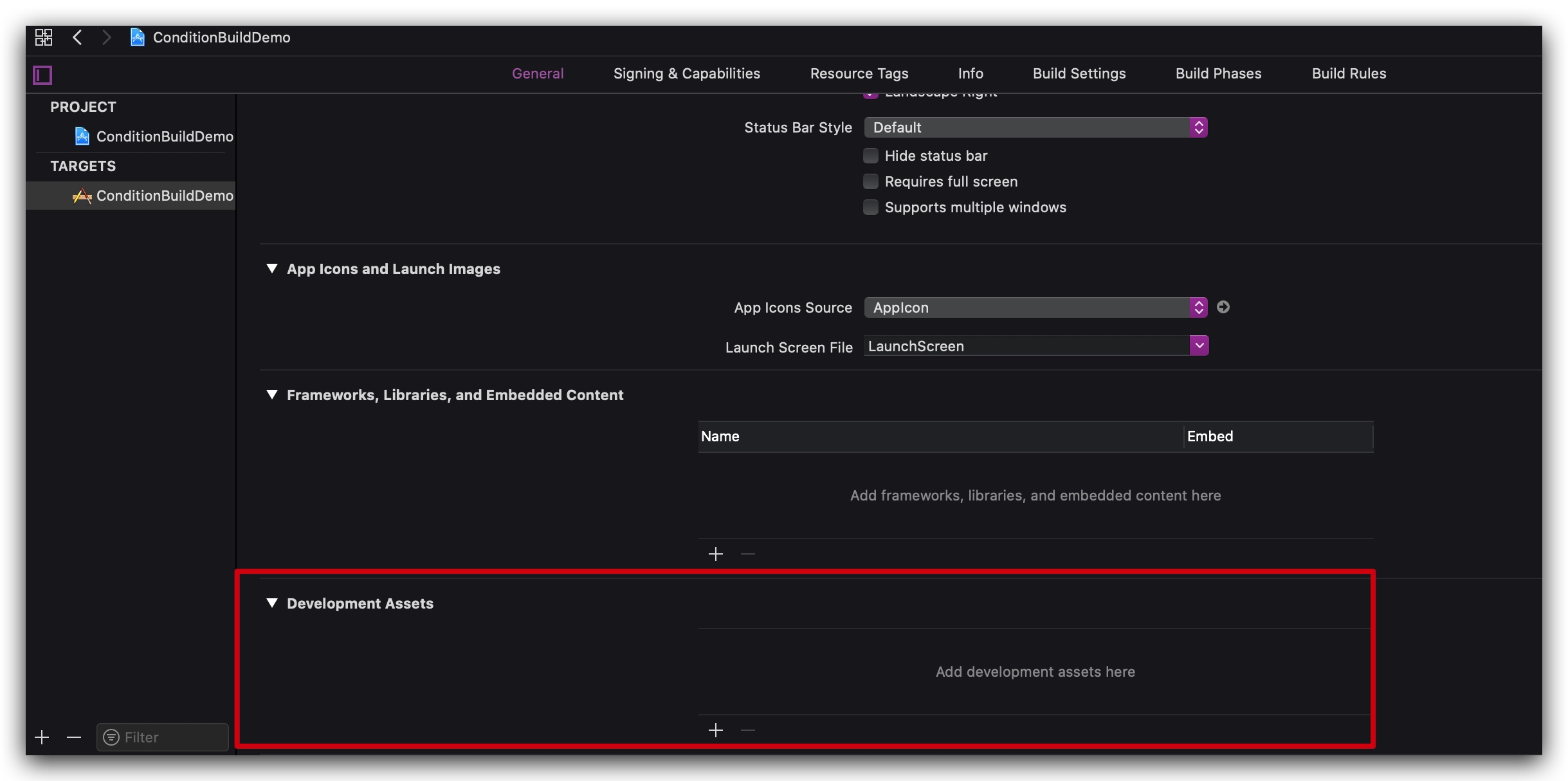Check Requires full screen option
Screen dimensions: 1568x781
(871, 181)
